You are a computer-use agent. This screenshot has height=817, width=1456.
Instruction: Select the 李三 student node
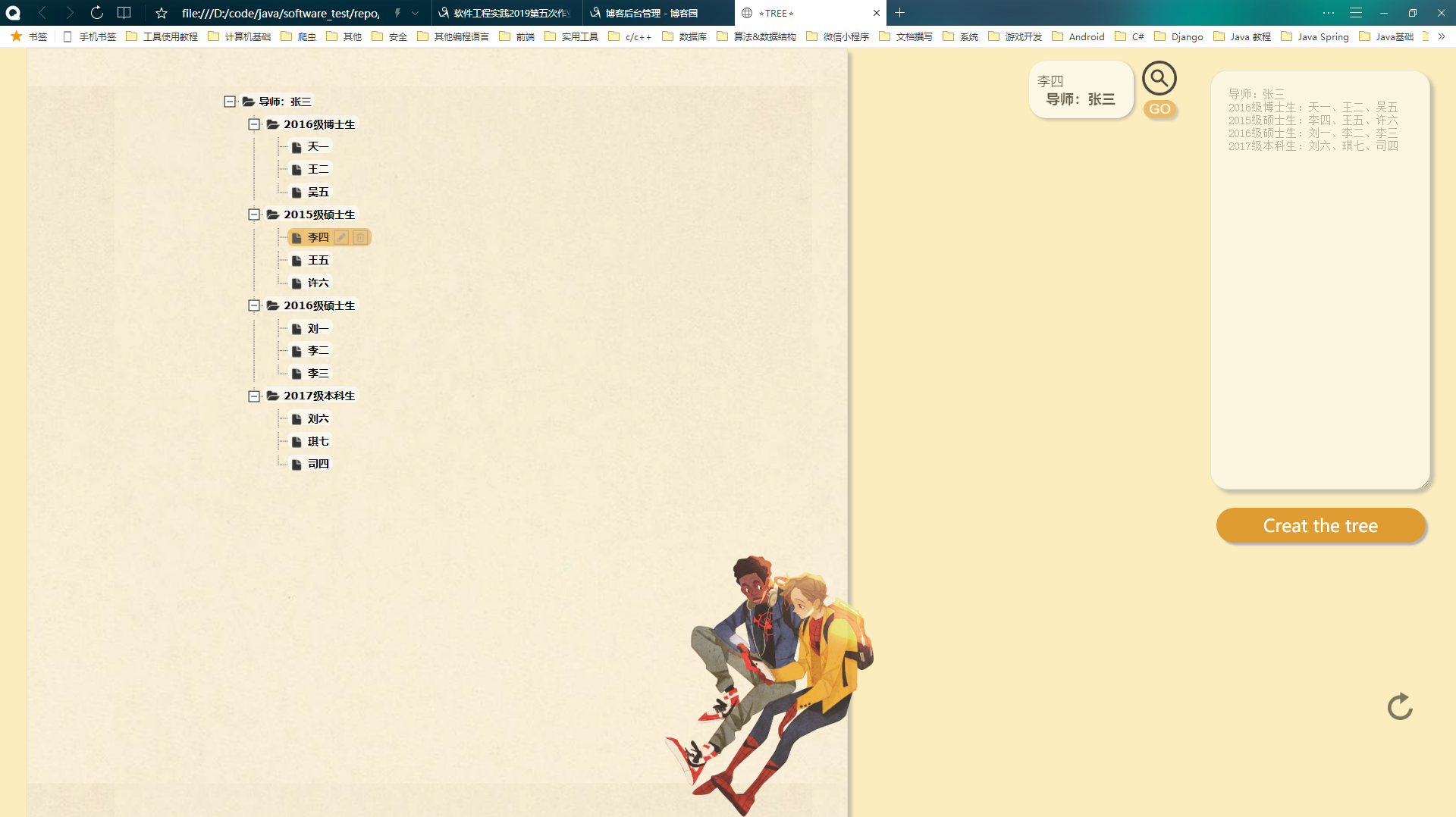[311, 373]
